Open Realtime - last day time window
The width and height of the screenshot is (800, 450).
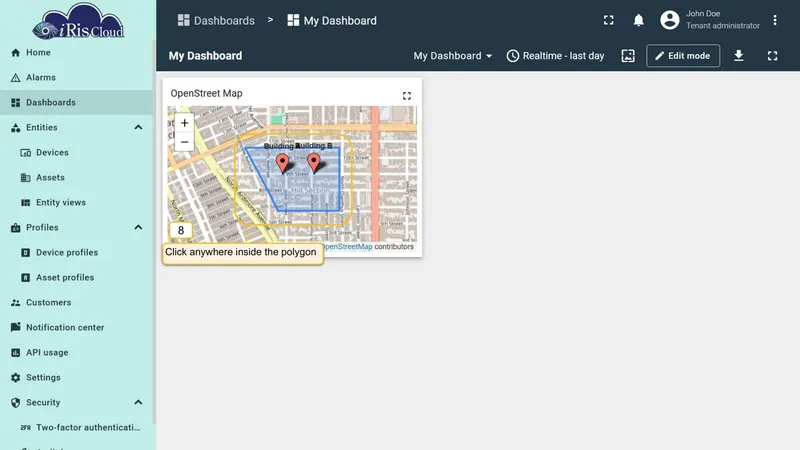pyautogui.click(x=556, y=56)
